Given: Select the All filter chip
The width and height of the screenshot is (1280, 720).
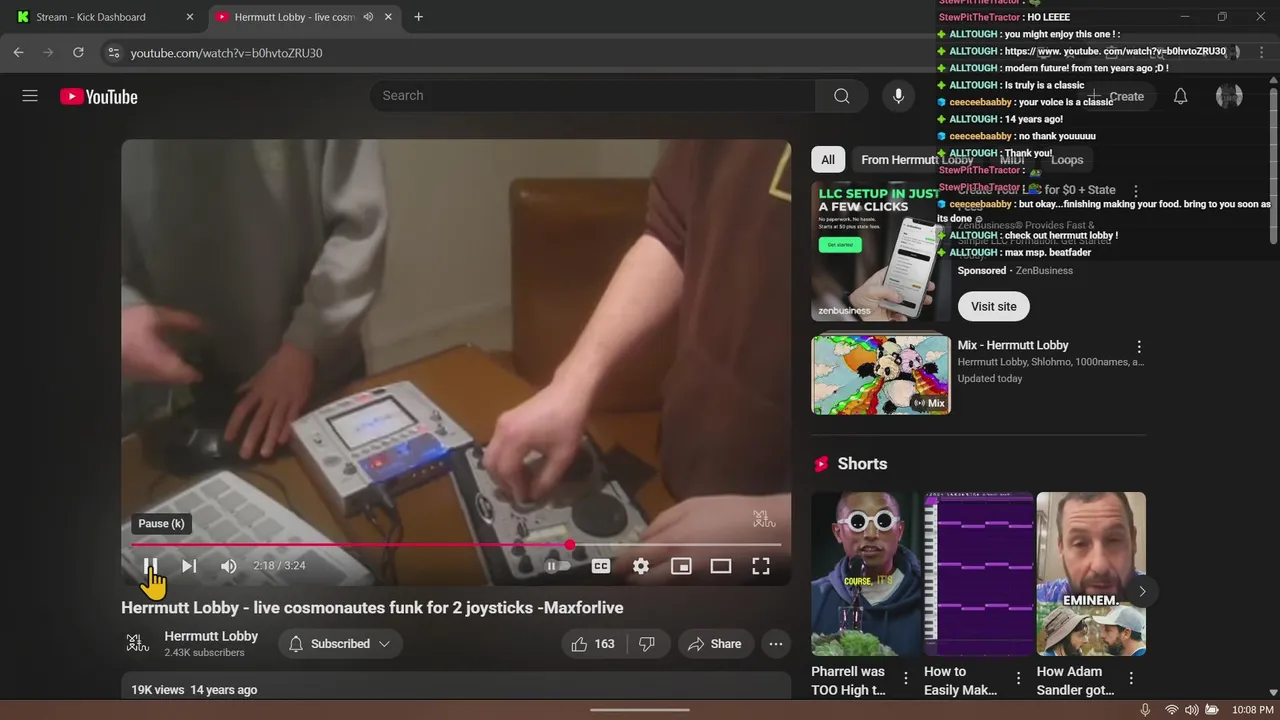Looking at the screenshot, I should click(828, 160).
